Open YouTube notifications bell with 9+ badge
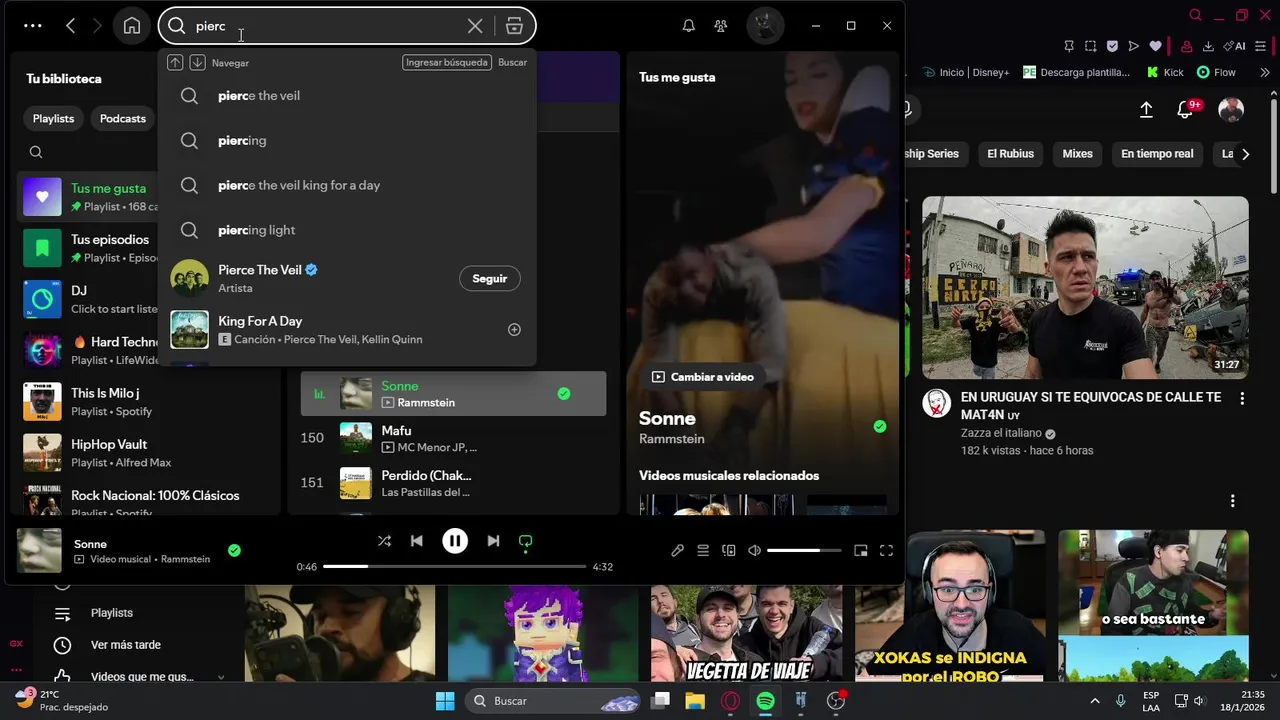This screenshot has width=1280, height=720. click(x=1186, y=109)
